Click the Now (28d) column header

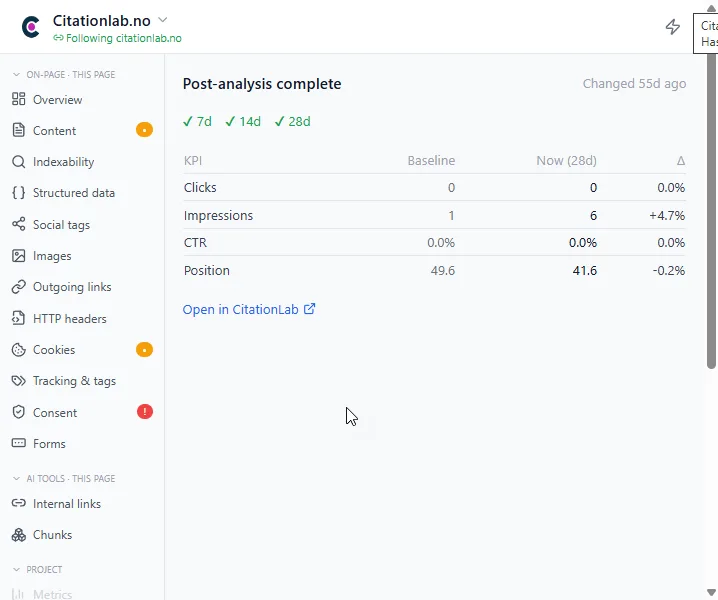(x=566, y=160)
